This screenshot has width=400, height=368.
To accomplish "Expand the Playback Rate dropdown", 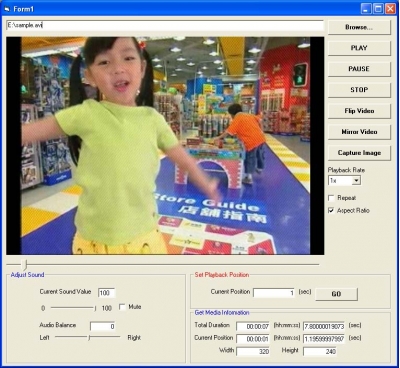I will pos(356,181).
